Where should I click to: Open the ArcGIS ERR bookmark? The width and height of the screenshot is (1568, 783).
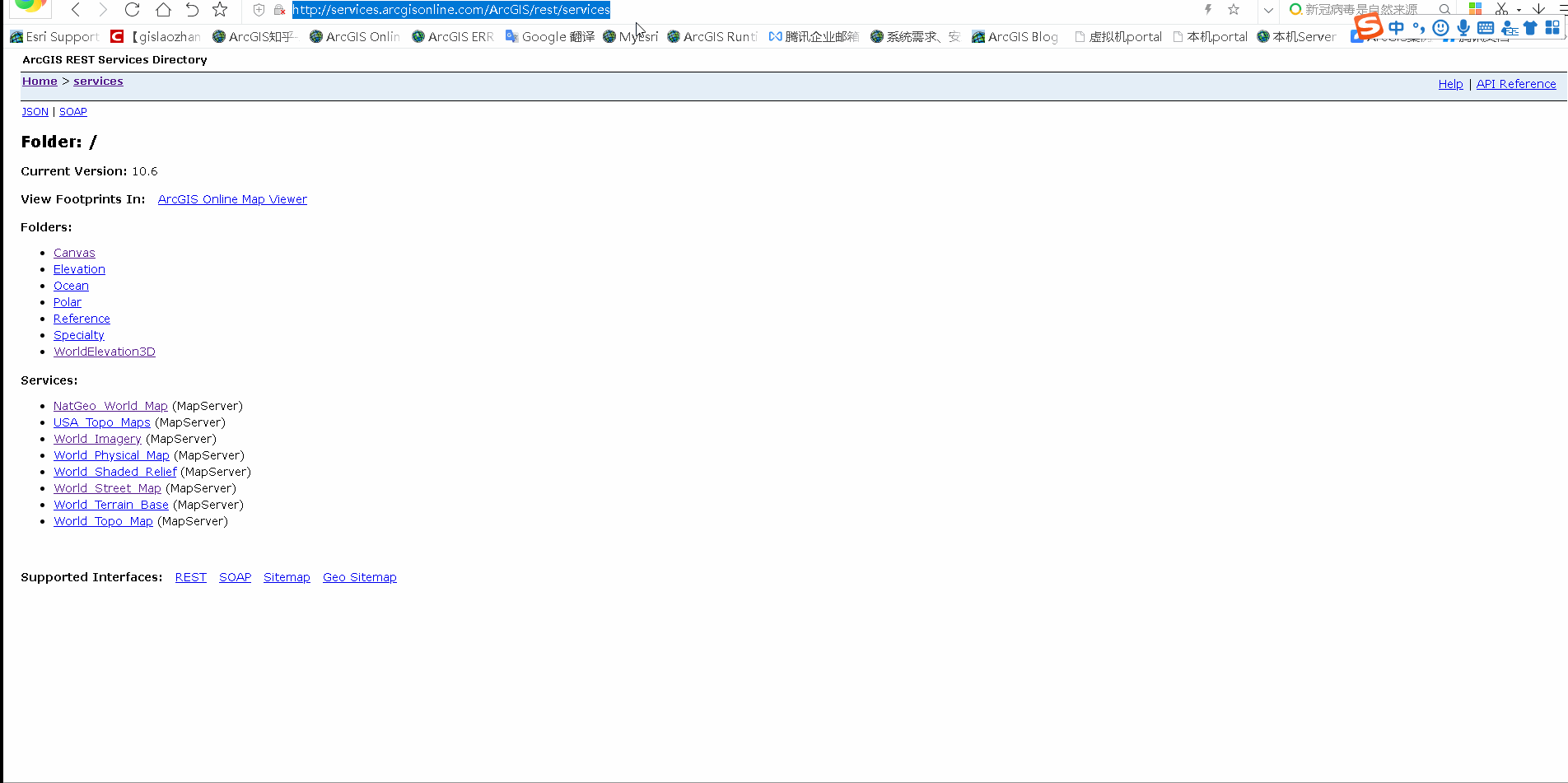pyautogui.click(x=453, y=36)
